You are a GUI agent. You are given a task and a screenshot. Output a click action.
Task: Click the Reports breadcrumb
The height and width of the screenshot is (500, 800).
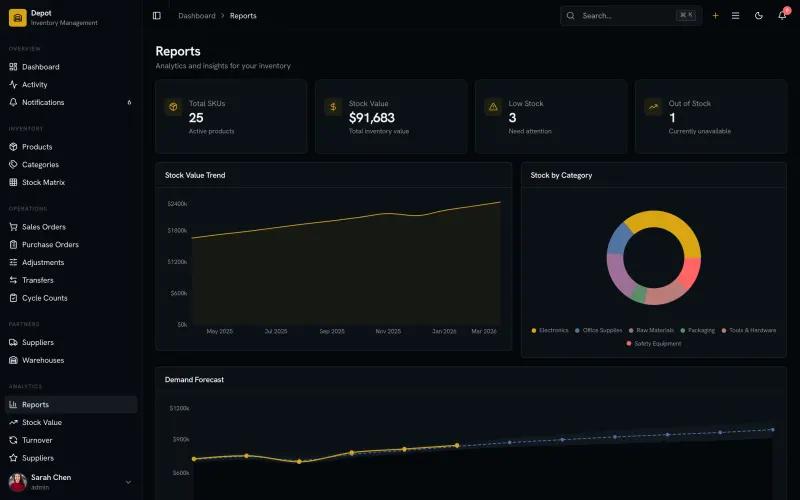[243, 16]
